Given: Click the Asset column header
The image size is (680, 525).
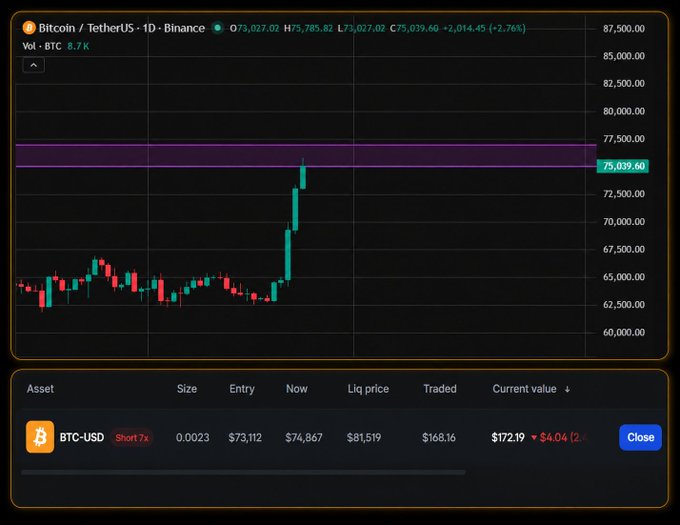Looking at the screenshot, I should tap(40, 389).
